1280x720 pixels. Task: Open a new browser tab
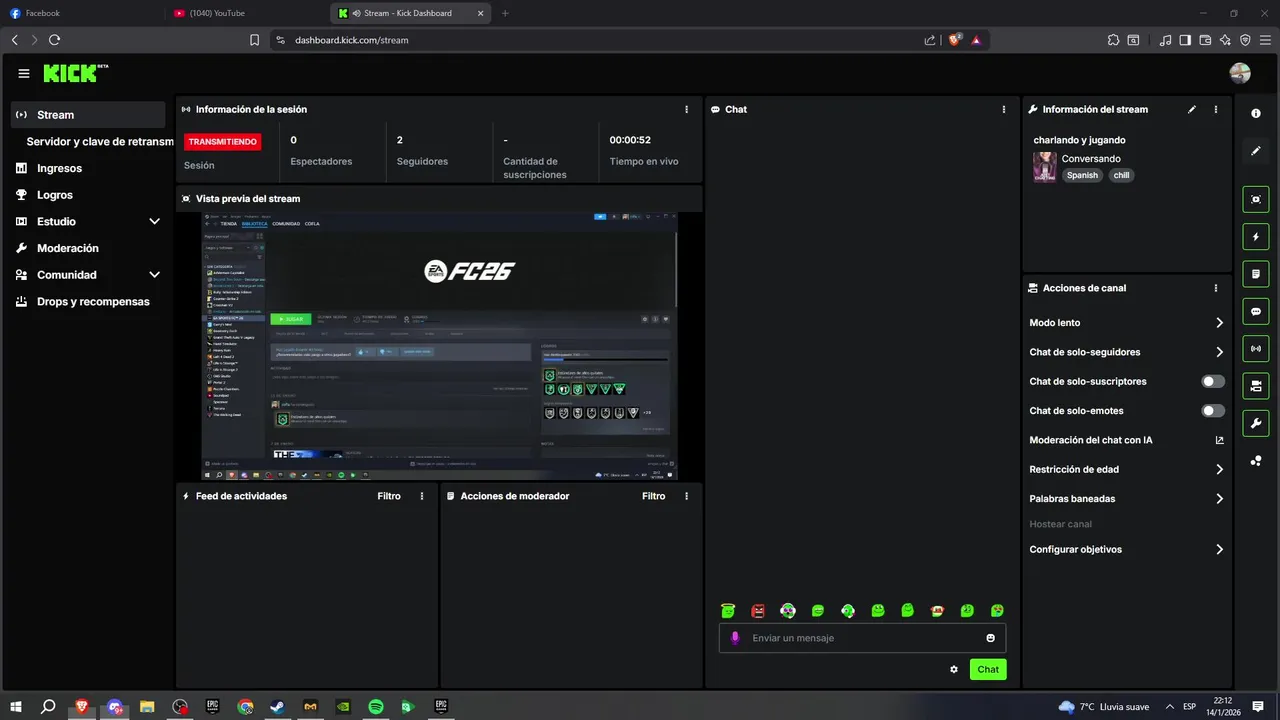tap(505, 13)
